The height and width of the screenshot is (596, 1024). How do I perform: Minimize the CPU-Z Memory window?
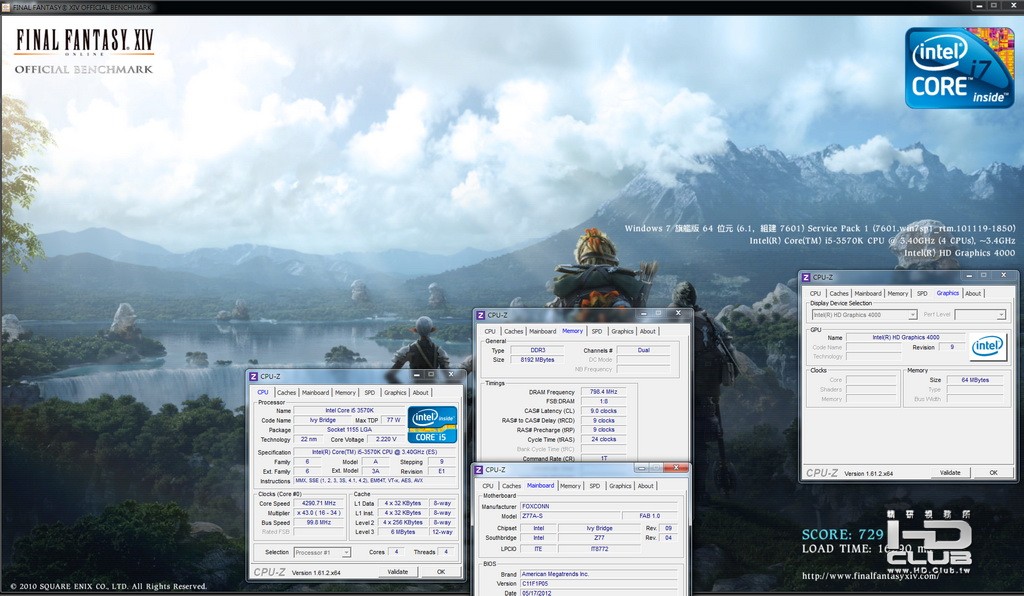click(x=644, y=313)
